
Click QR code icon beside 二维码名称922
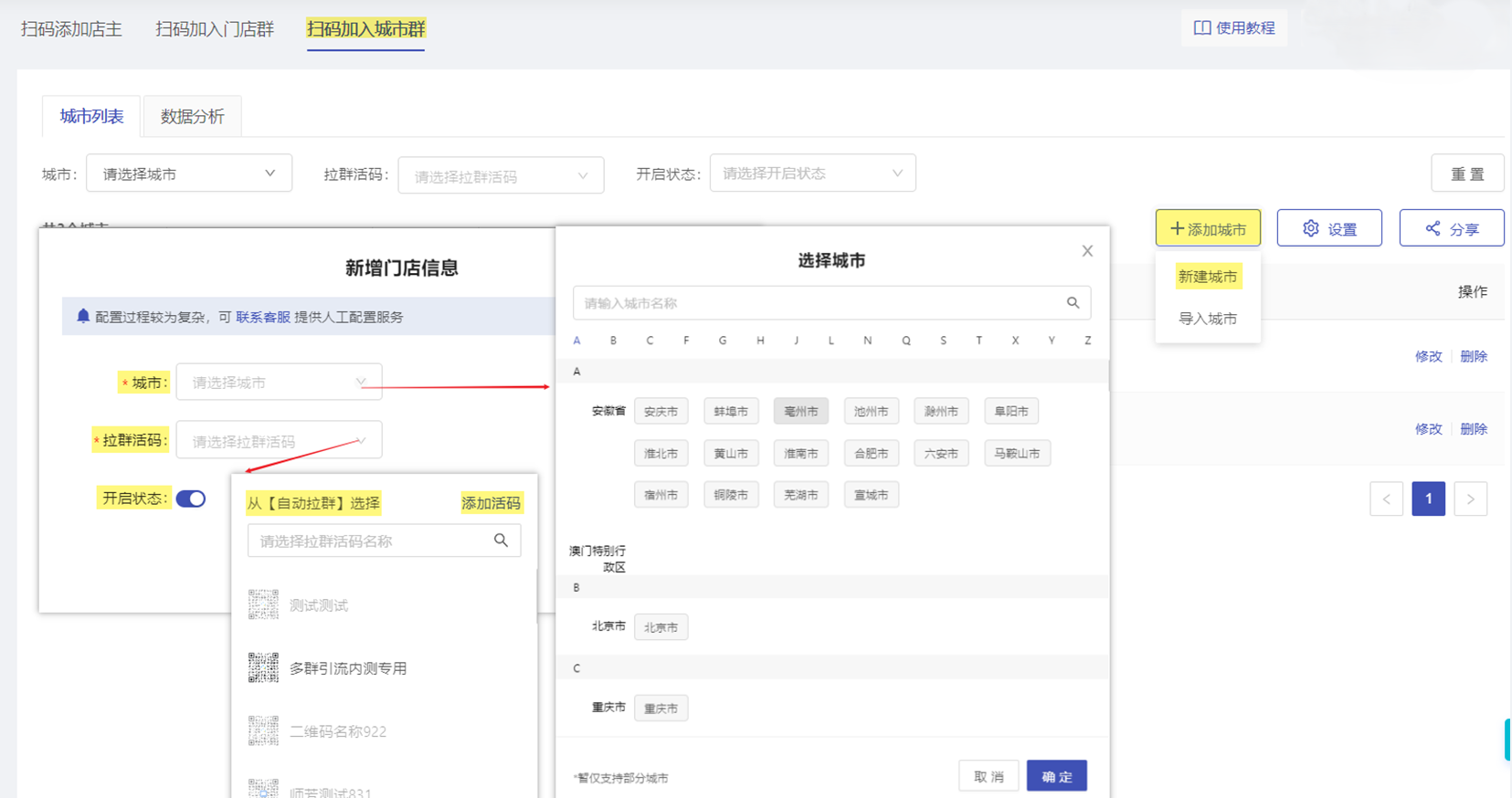pyautogui.click(x=263, y=730)
